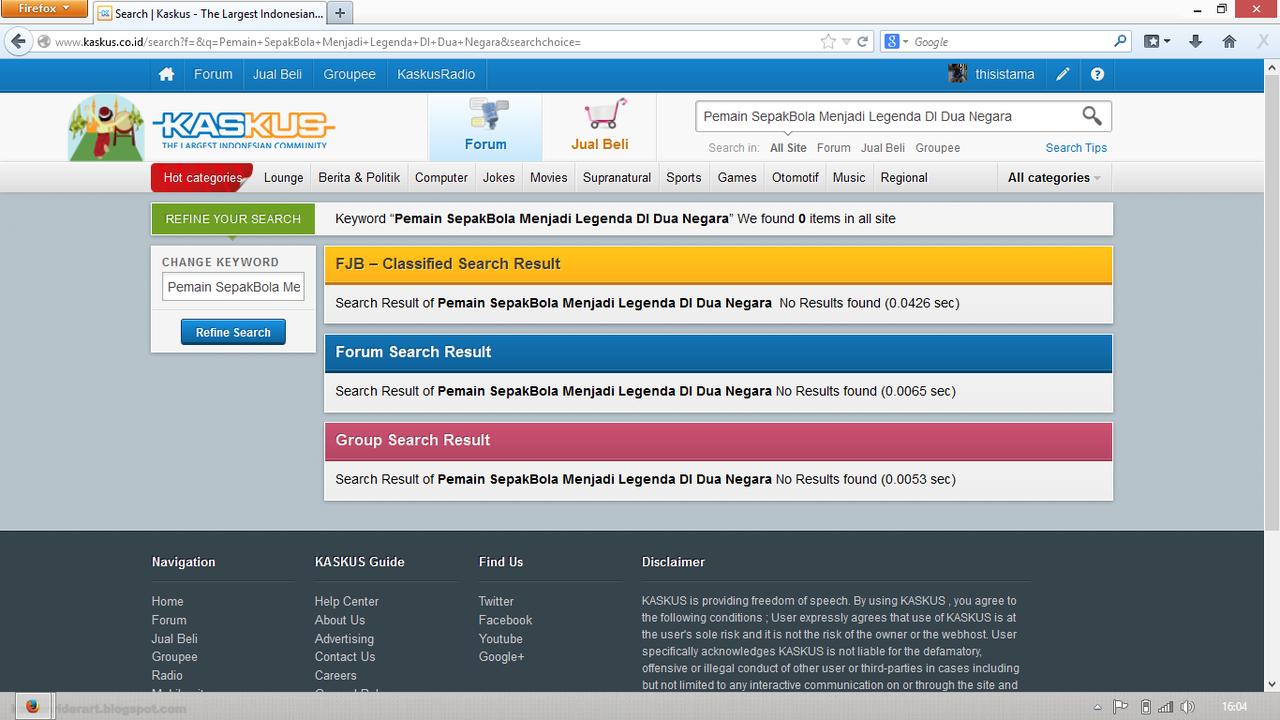Select Regional category
This screenshot has height=720, width=1280.
(904, 177)
